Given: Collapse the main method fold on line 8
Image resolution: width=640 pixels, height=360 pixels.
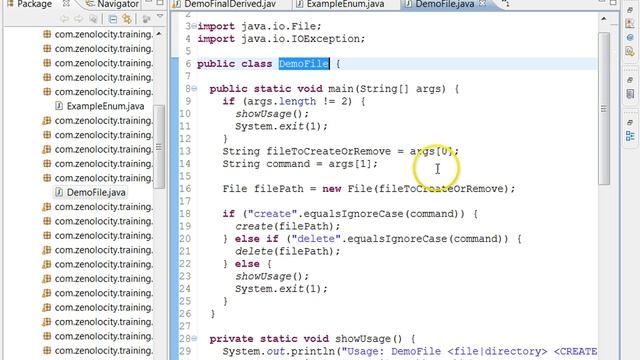Looking at the screenshot, I should 194,89.
